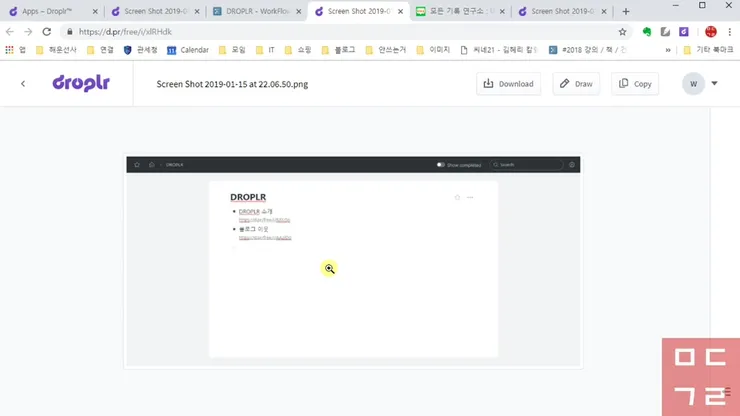Open the Chrome profile avatar
This screenshot has width=740, height=416.
pos(711,32)
